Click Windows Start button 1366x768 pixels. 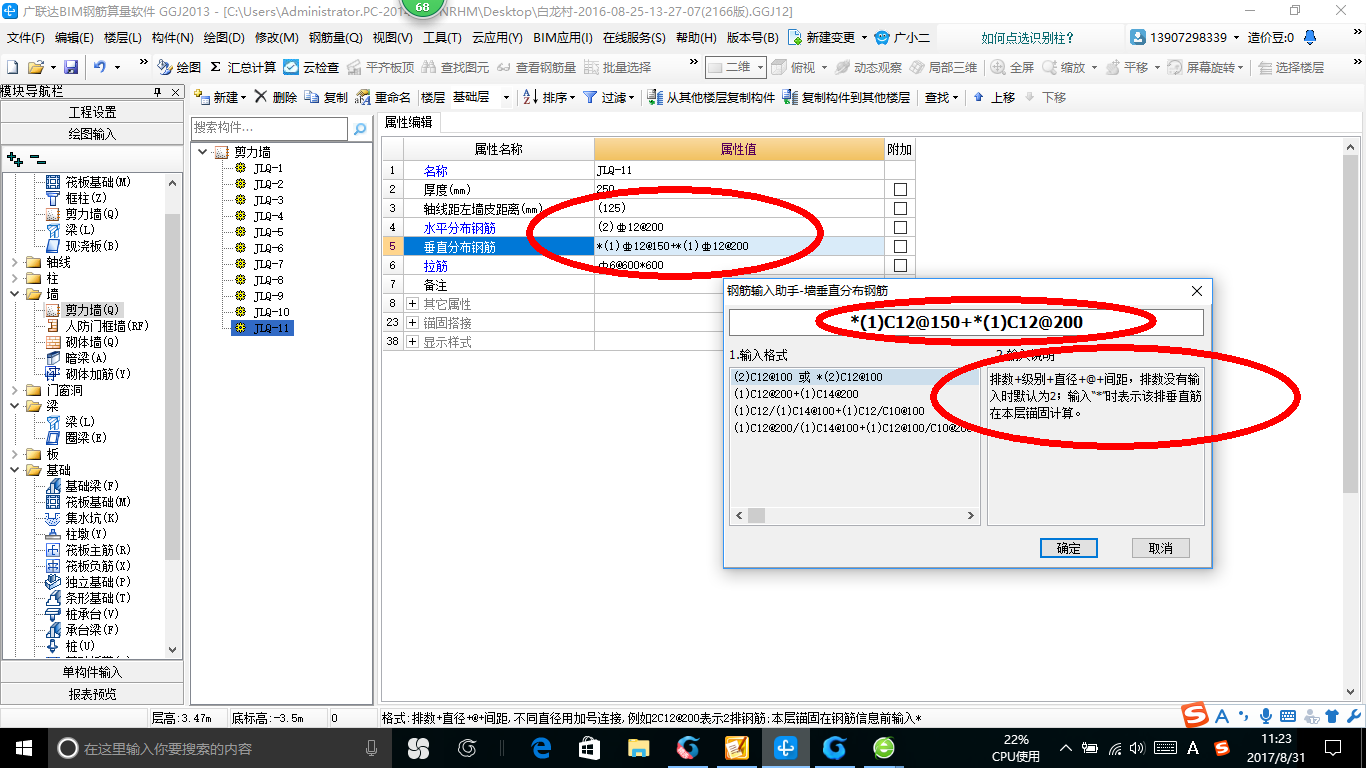coord(23,748)
